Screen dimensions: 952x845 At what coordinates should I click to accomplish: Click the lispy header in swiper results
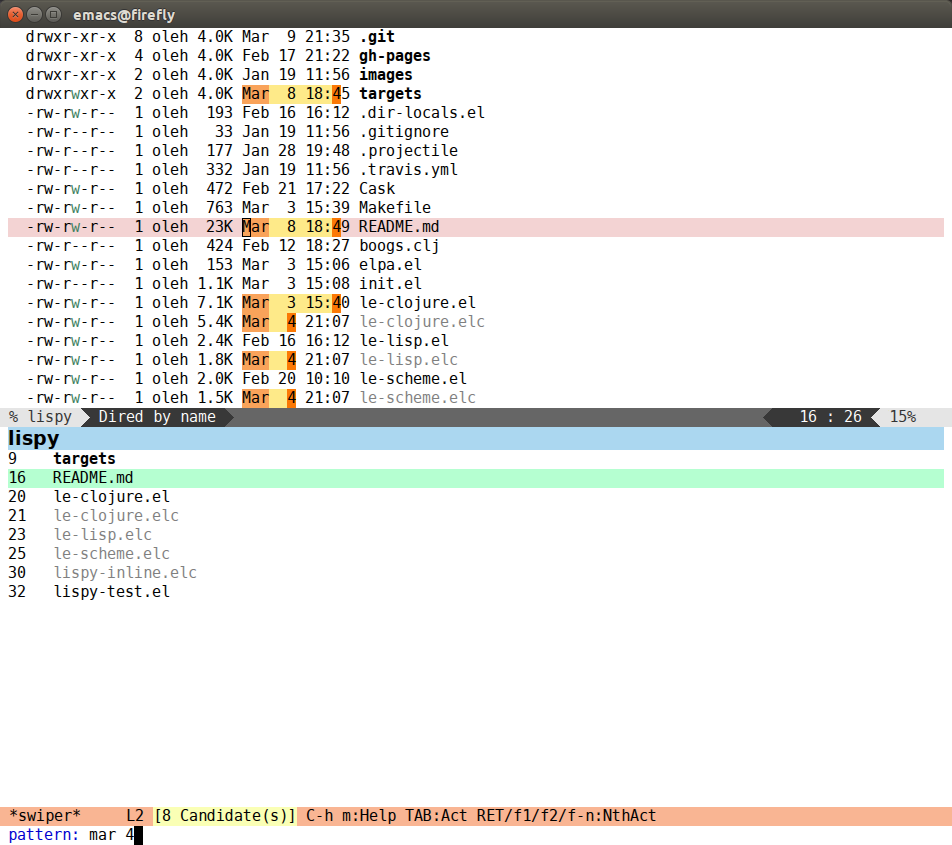[x=475, y=438]
